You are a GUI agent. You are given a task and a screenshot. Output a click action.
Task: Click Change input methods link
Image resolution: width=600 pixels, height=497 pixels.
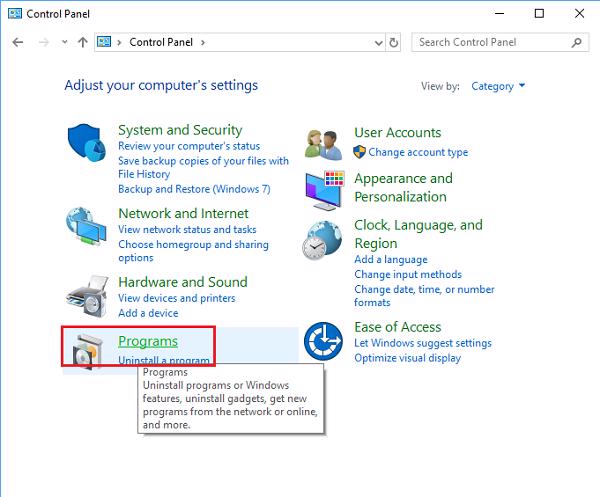[x=408, y=274]
